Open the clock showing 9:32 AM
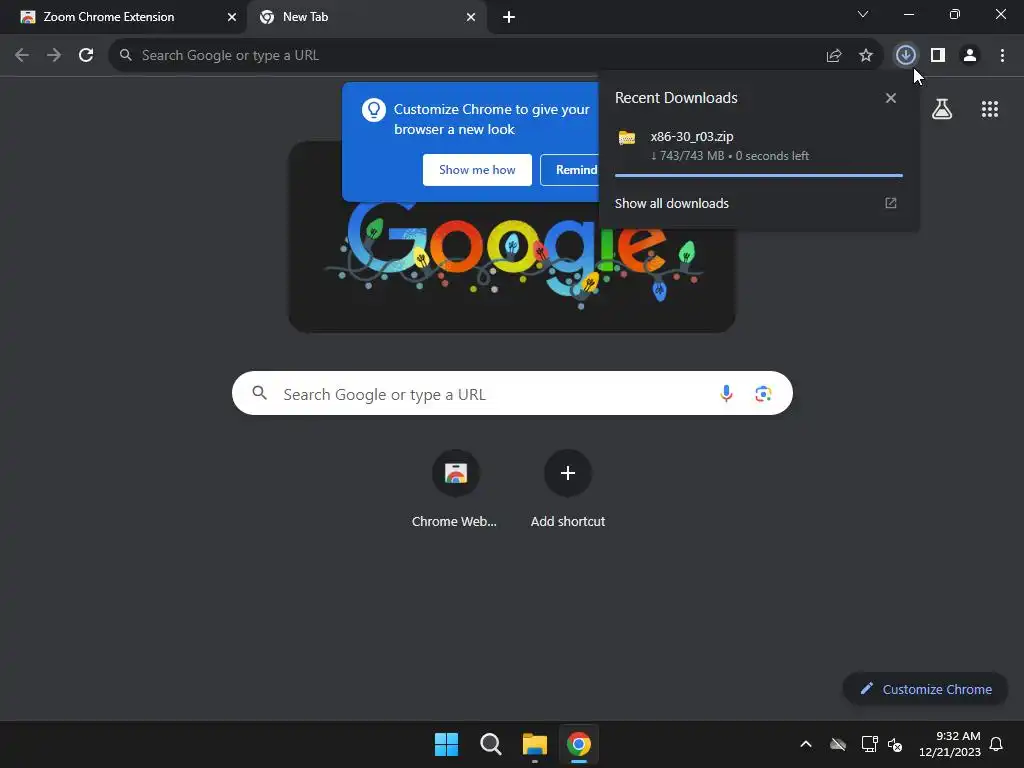1024x768 pixels. (x=950, y=744)
